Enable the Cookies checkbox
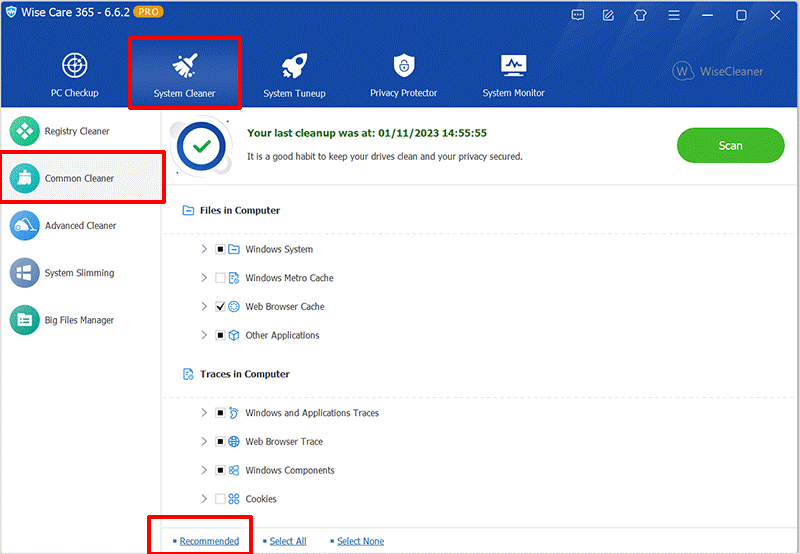This screenshot has width=800, height=554. tap(220, 499)
